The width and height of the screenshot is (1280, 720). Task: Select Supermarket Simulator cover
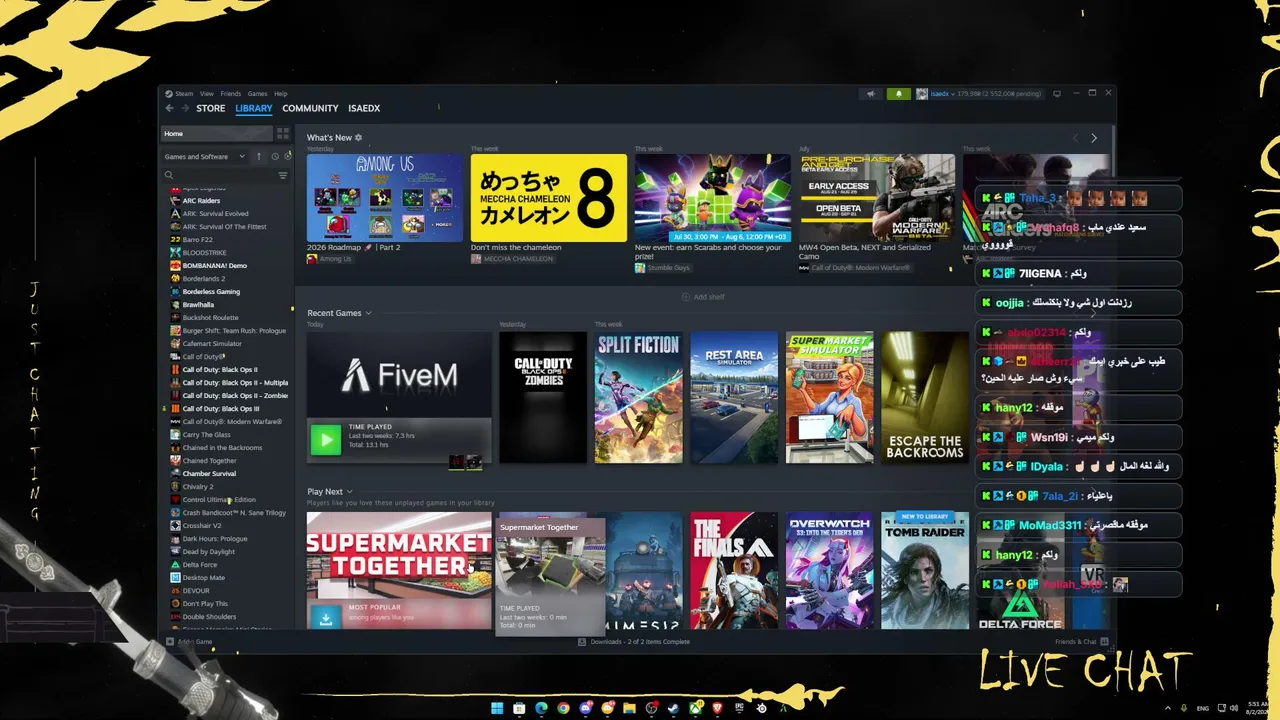click(830, 397)
